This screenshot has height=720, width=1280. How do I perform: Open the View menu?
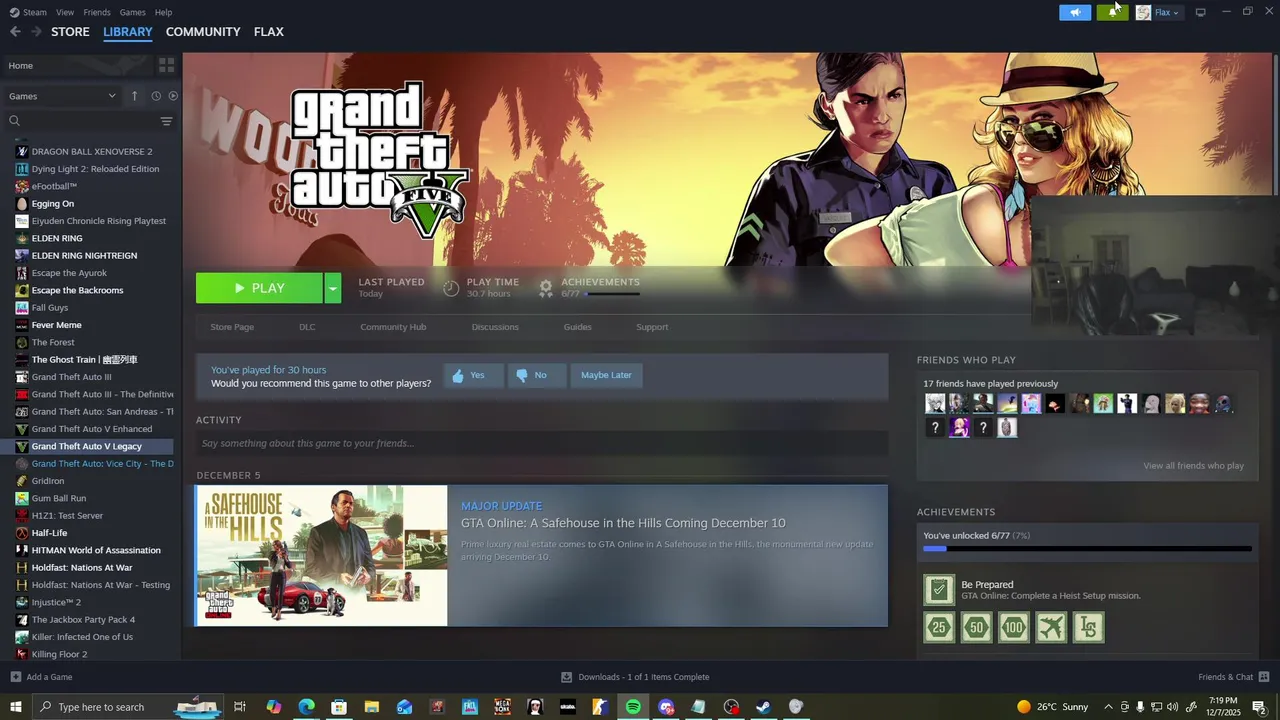[x=65, y=12]
